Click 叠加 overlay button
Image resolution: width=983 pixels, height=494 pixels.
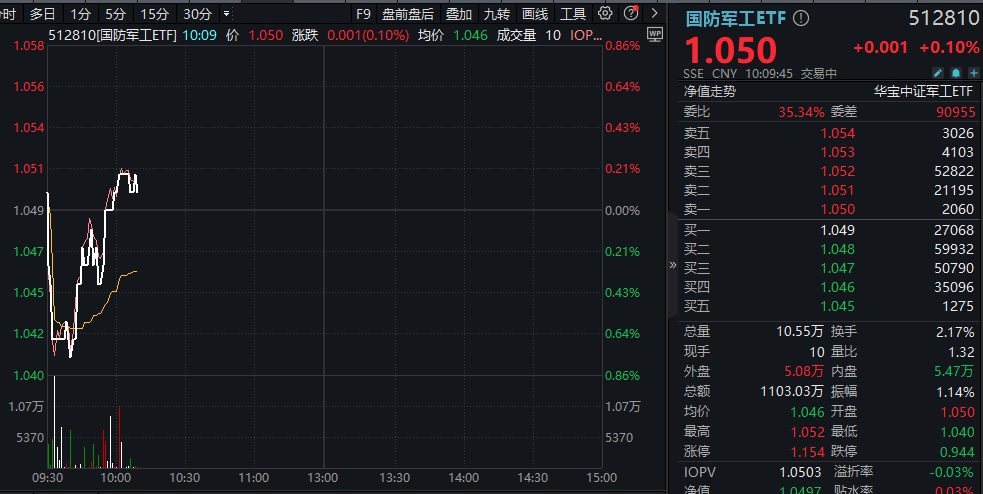459,14
